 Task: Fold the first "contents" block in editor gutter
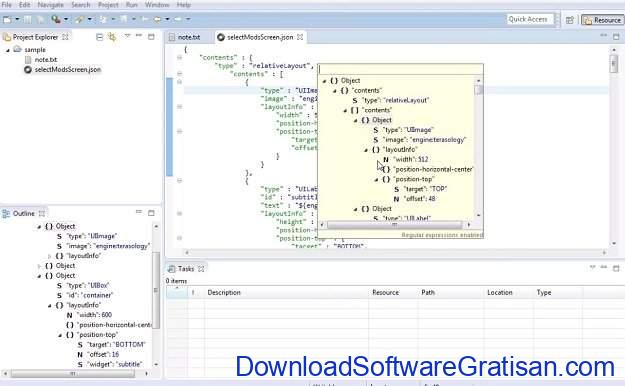click(179, 57)
